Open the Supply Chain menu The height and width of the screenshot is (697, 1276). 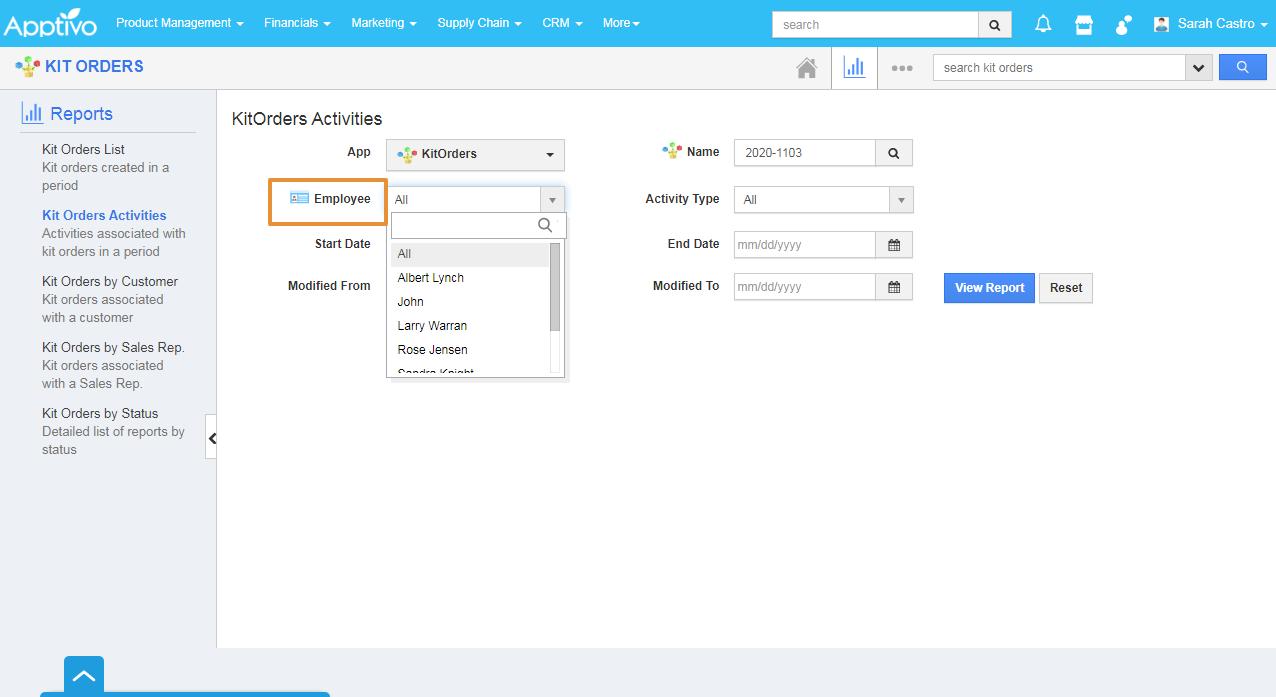[x=479, y=23]
